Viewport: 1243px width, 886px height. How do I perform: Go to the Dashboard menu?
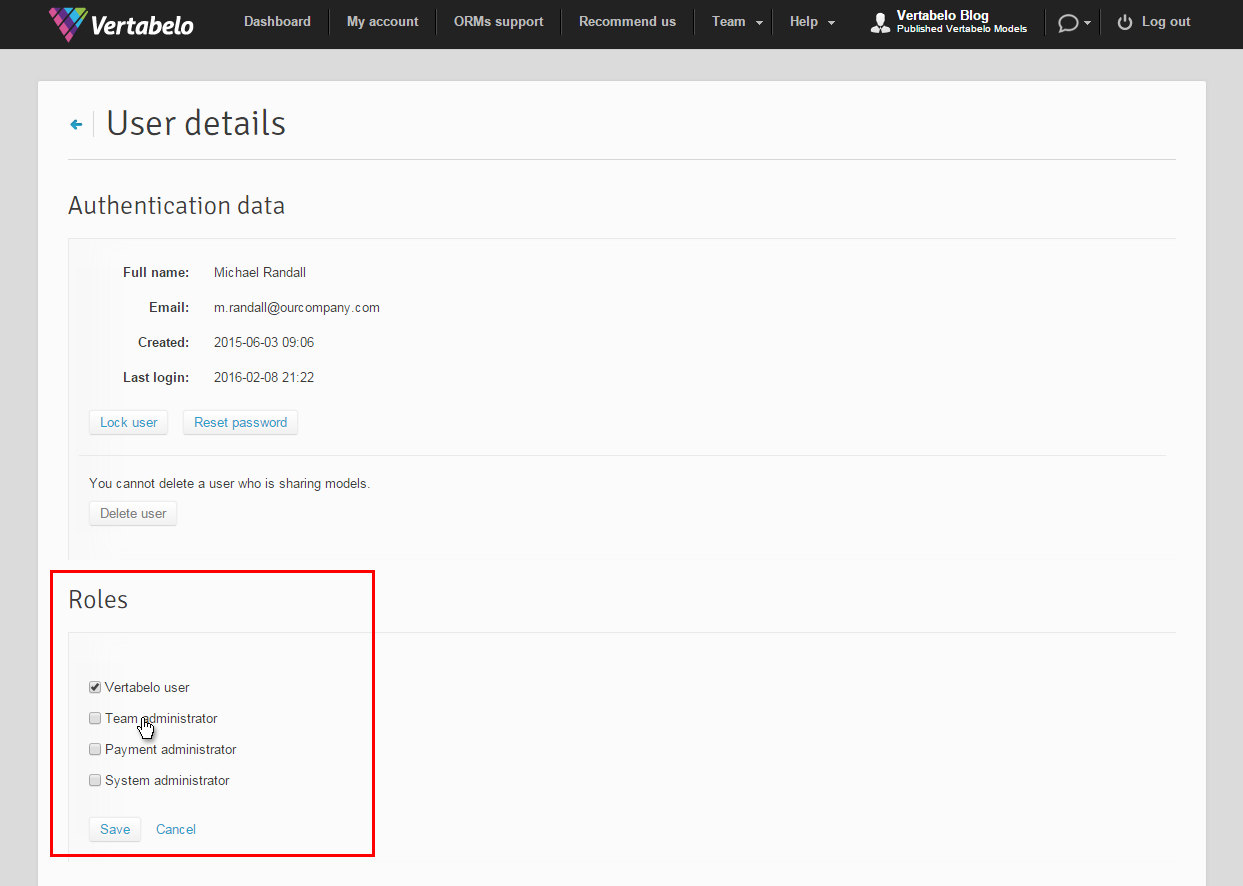pos(277,21)
